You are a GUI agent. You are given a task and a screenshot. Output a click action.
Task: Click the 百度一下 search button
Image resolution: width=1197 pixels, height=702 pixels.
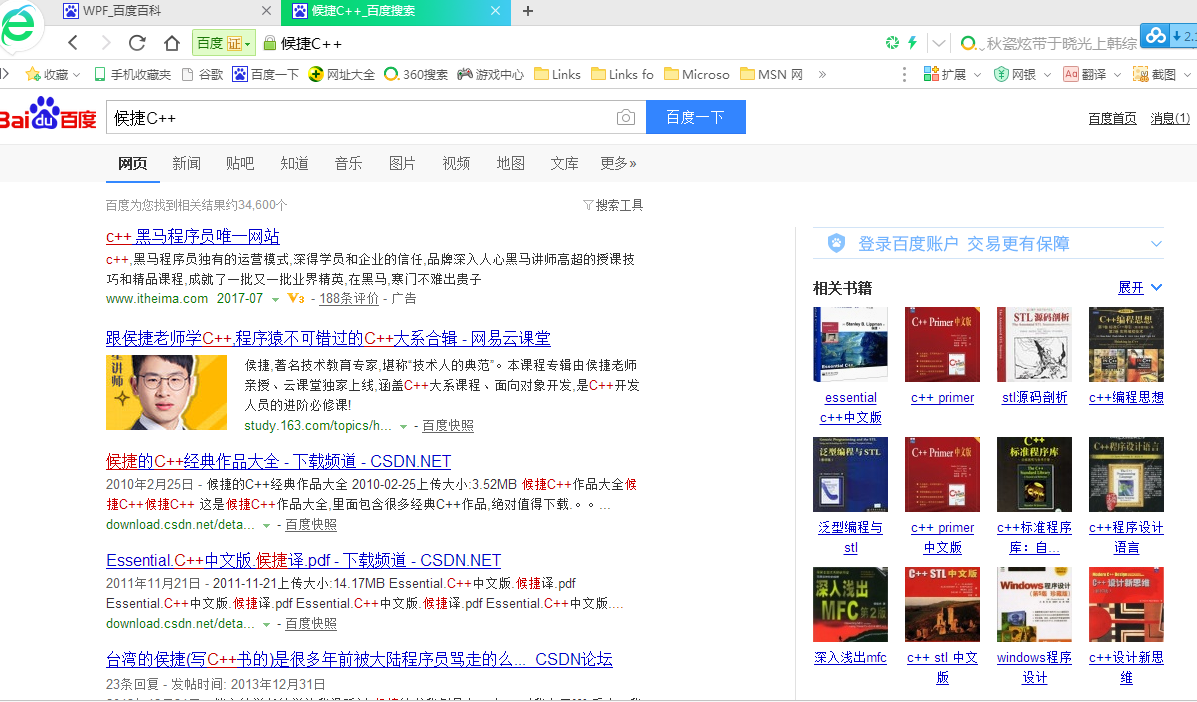pos(695,117)
